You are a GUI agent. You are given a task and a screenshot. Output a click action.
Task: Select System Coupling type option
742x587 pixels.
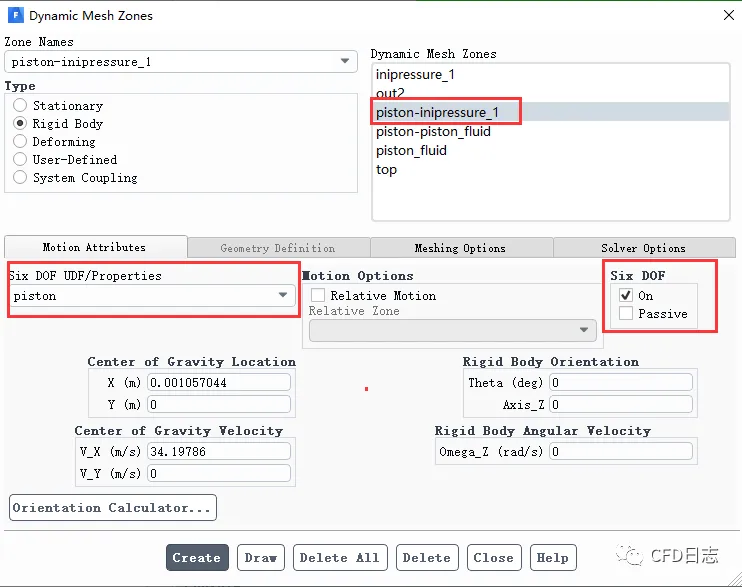20,177
